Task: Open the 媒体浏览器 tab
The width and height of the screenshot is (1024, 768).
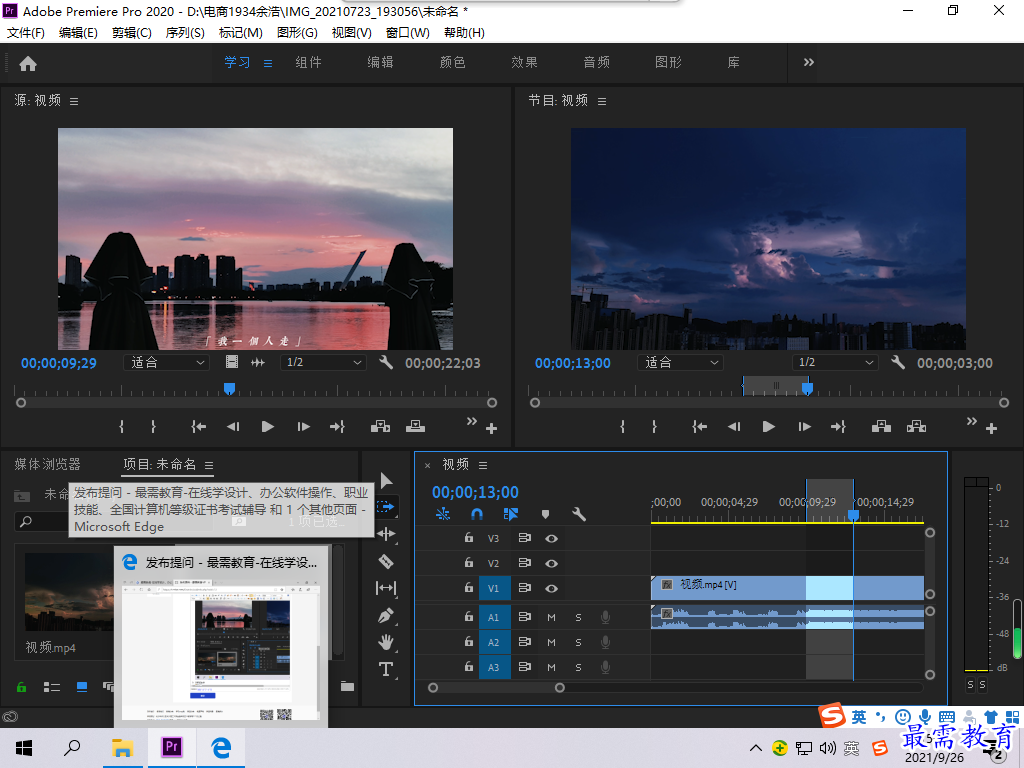Action: [x=47, y=464]
